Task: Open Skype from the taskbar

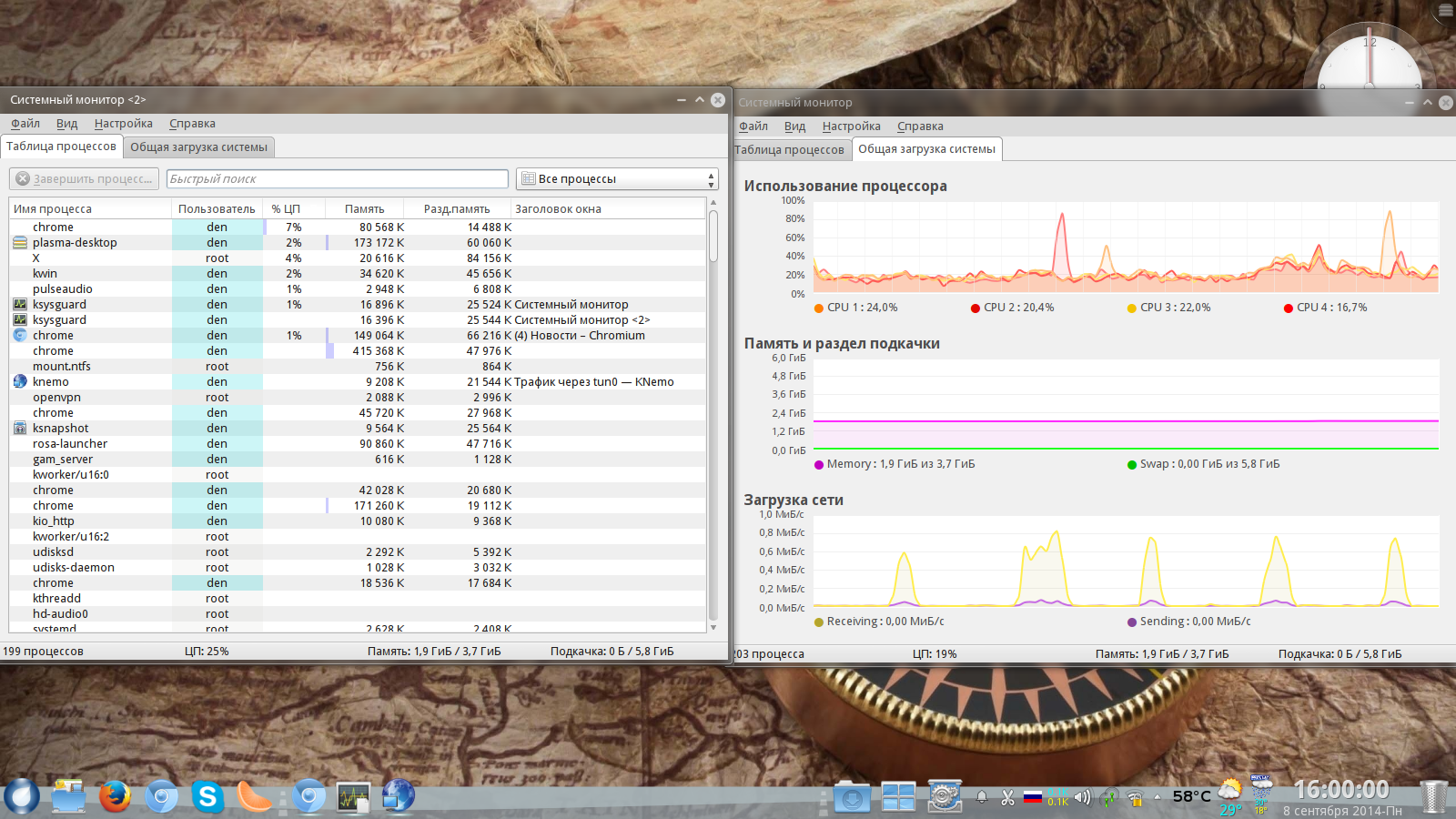Action: tap(207, 797)
